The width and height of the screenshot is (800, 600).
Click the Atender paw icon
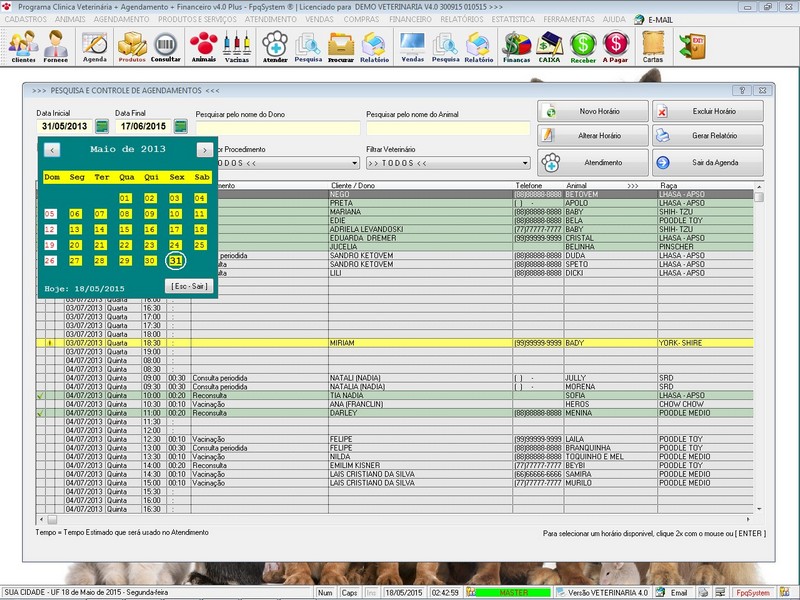click(x=275, y=46)
